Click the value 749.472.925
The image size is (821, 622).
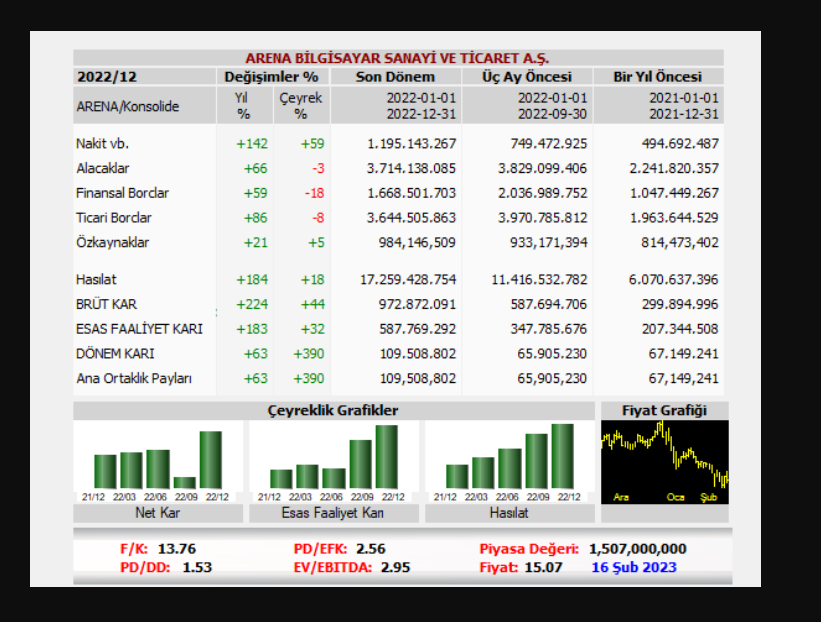pyautogui.click(x=549, y=143)
